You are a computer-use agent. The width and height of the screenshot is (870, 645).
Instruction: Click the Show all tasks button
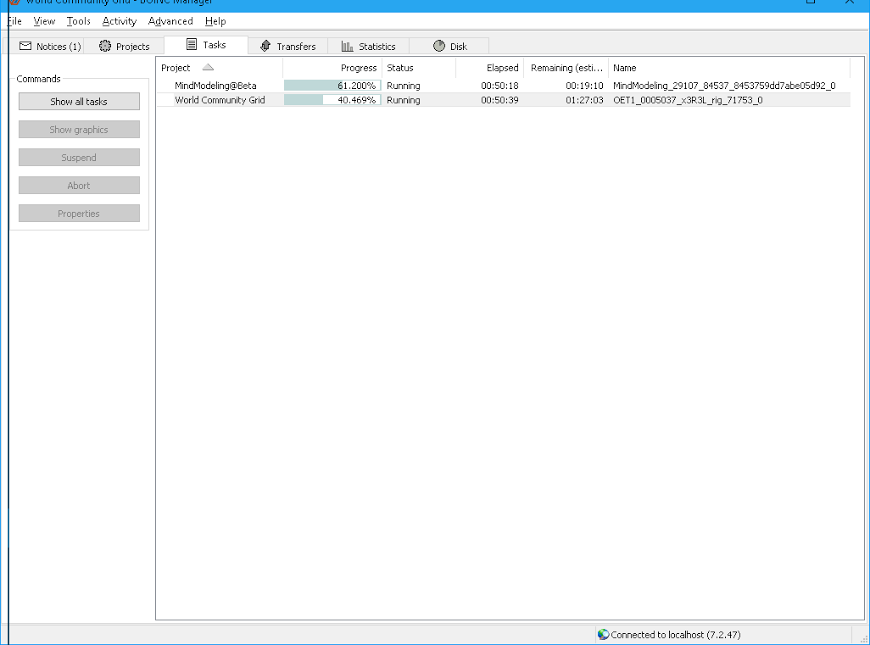[x=79, y=102]
